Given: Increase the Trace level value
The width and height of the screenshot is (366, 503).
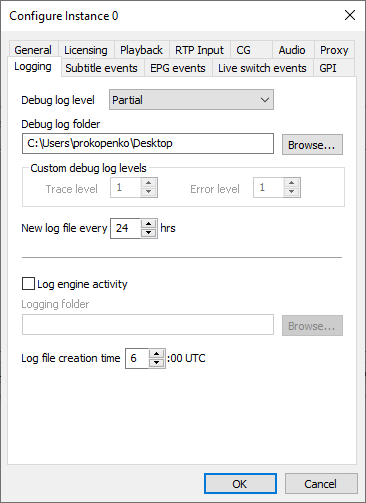Looking at the screenshot, I should pos(149,183).
